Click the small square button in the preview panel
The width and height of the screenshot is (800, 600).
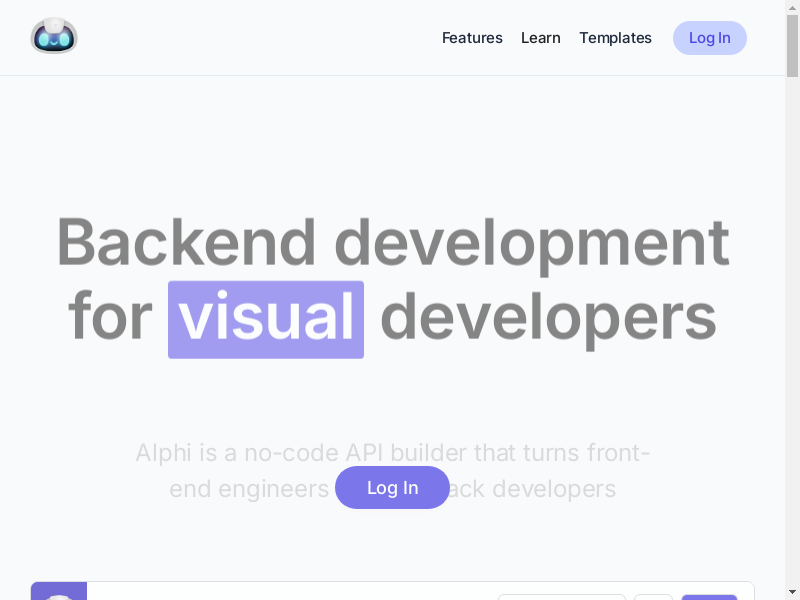(653, 596)
